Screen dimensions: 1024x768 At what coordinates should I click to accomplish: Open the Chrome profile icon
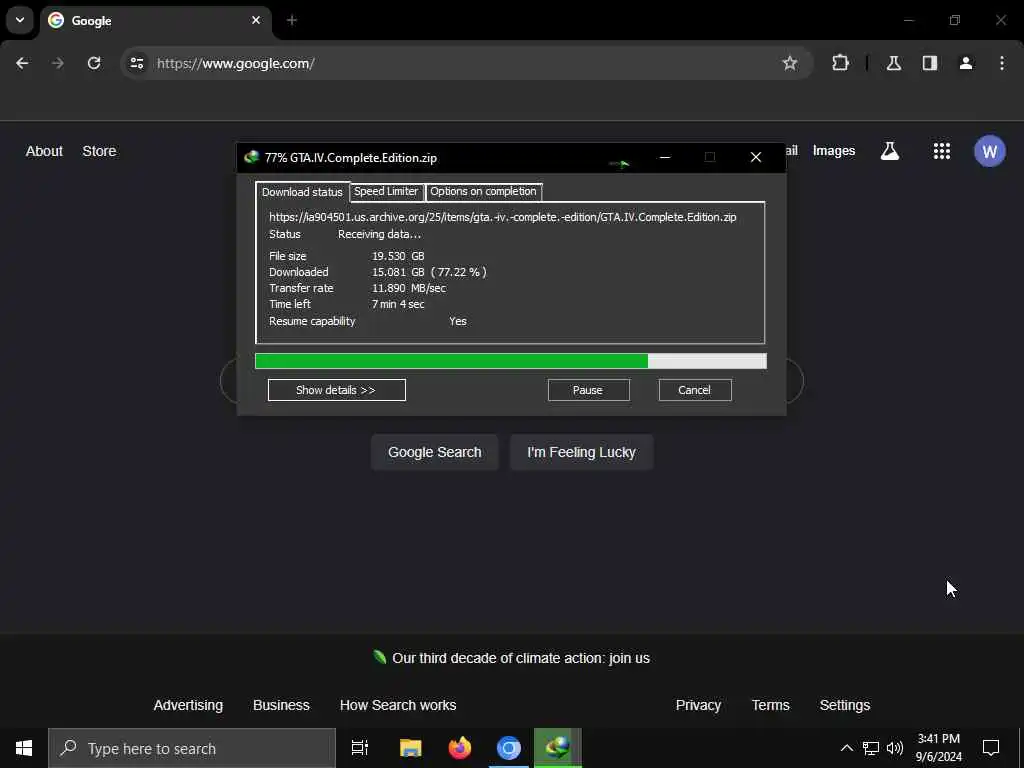(x=966, y=63)
